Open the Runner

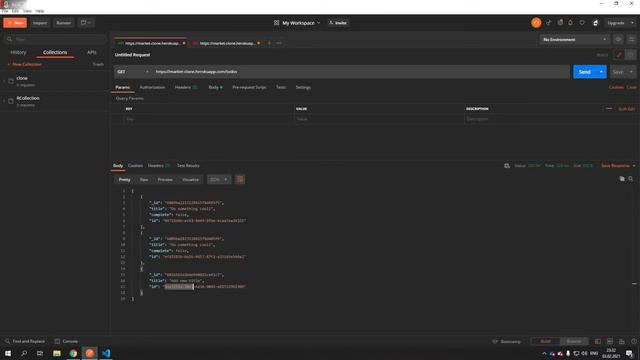64,23
